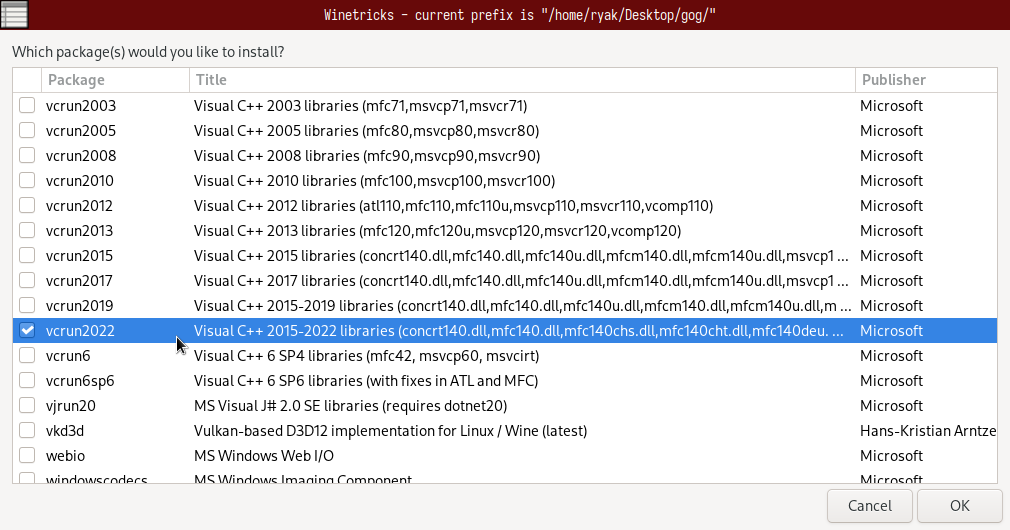Cancel the package installation dialog
This screenshot has height=530, width=1010.
coord(869,506)
